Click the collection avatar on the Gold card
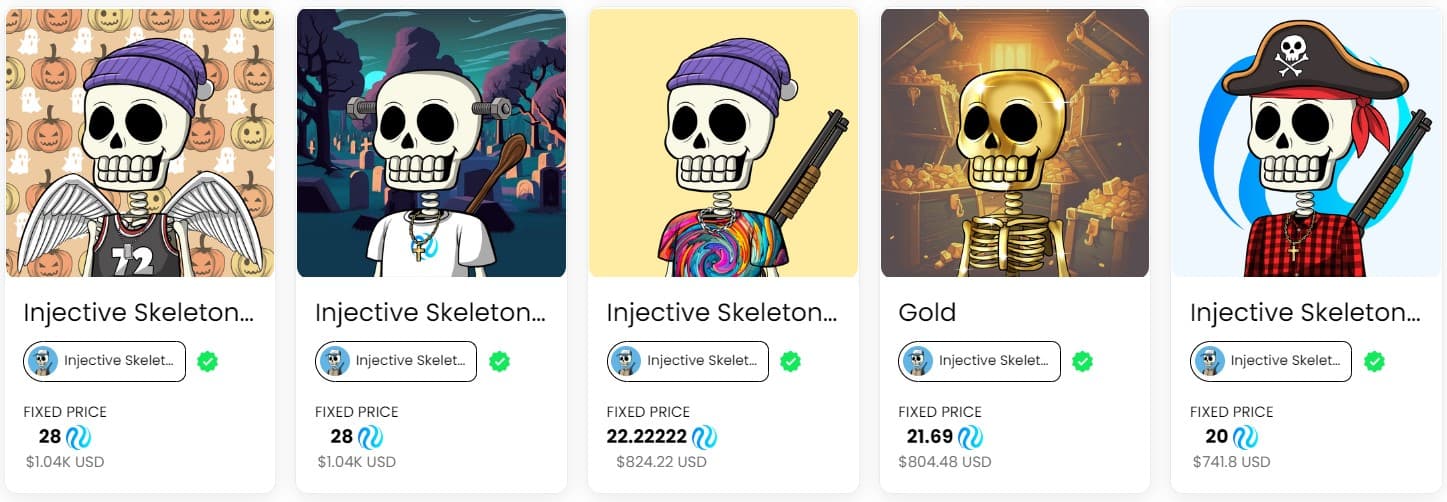 coord(917,361)
